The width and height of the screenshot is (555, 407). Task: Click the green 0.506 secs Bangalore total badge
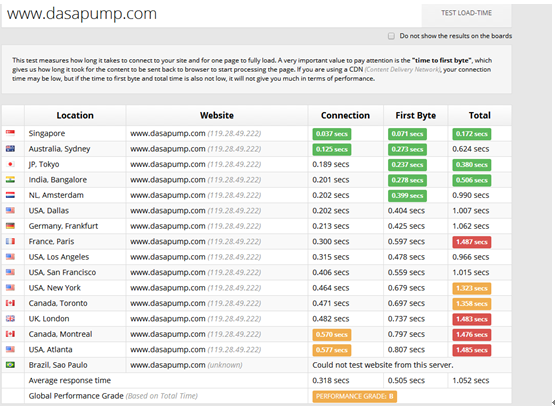471,180
